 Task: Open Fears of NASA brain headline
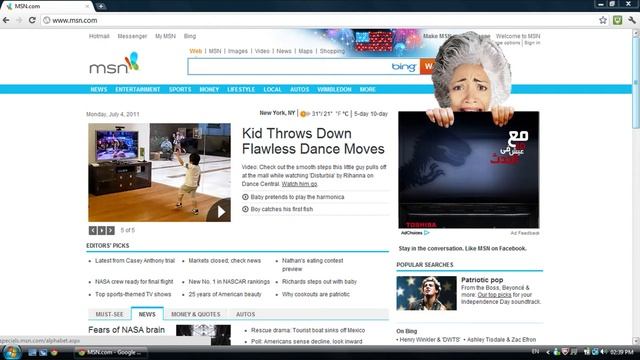pos(127,330)
